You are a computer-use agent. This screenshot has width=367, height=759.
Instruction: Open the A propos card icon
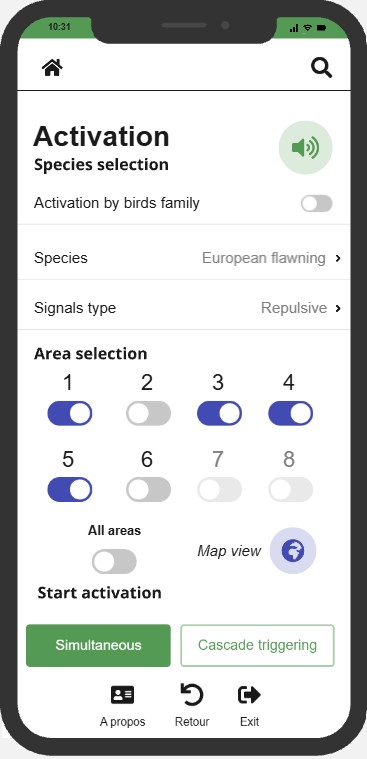pyautogui.click(x=122, y=695)
